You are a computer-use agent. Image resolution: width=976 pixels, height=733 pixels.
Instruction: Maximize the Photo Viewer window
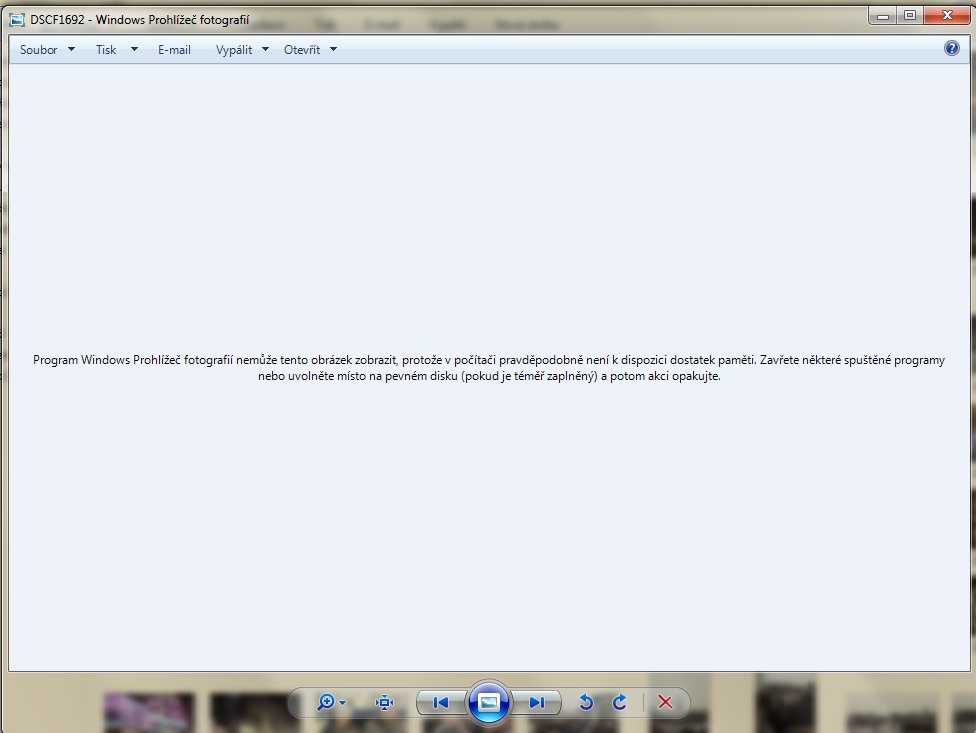(909, 16)
